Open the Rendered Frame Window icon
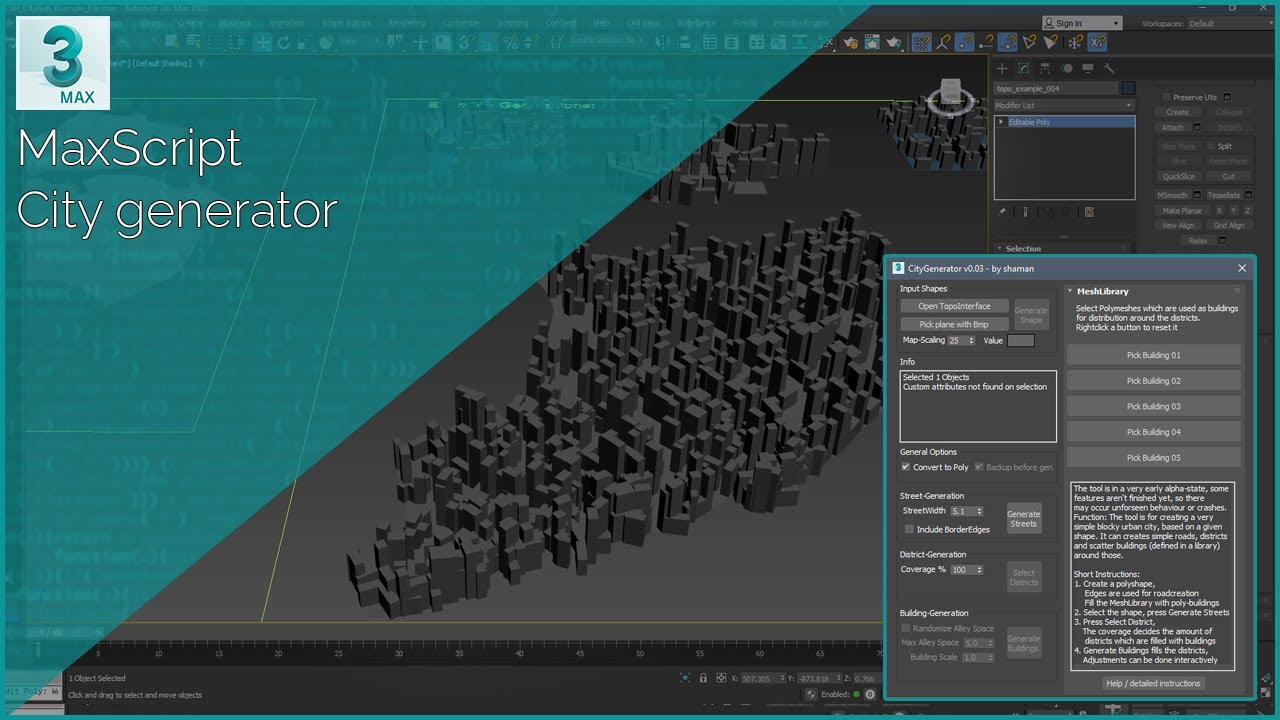The width and height of the screenshot is (1280, 720). click(x=874, y=43)
